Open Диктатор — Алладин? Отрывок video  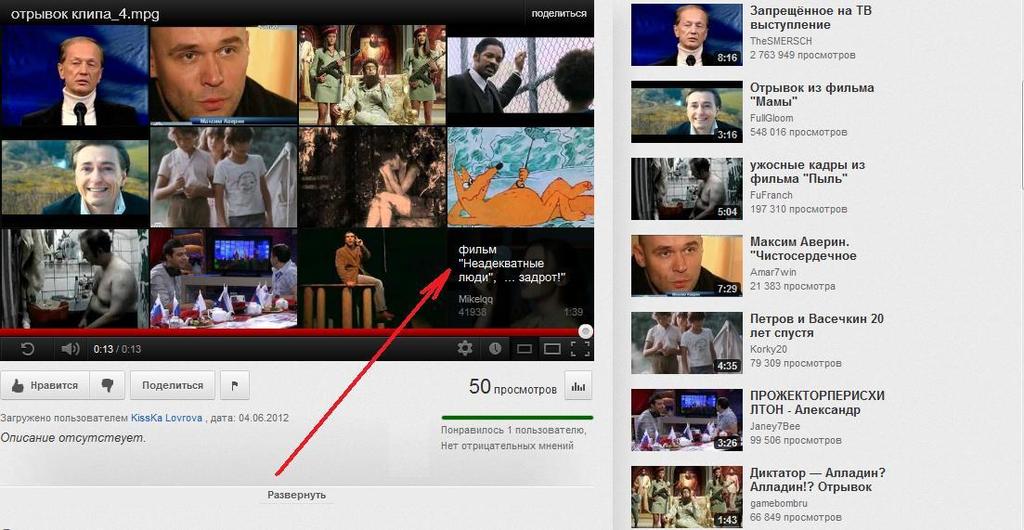coord(817,480)
